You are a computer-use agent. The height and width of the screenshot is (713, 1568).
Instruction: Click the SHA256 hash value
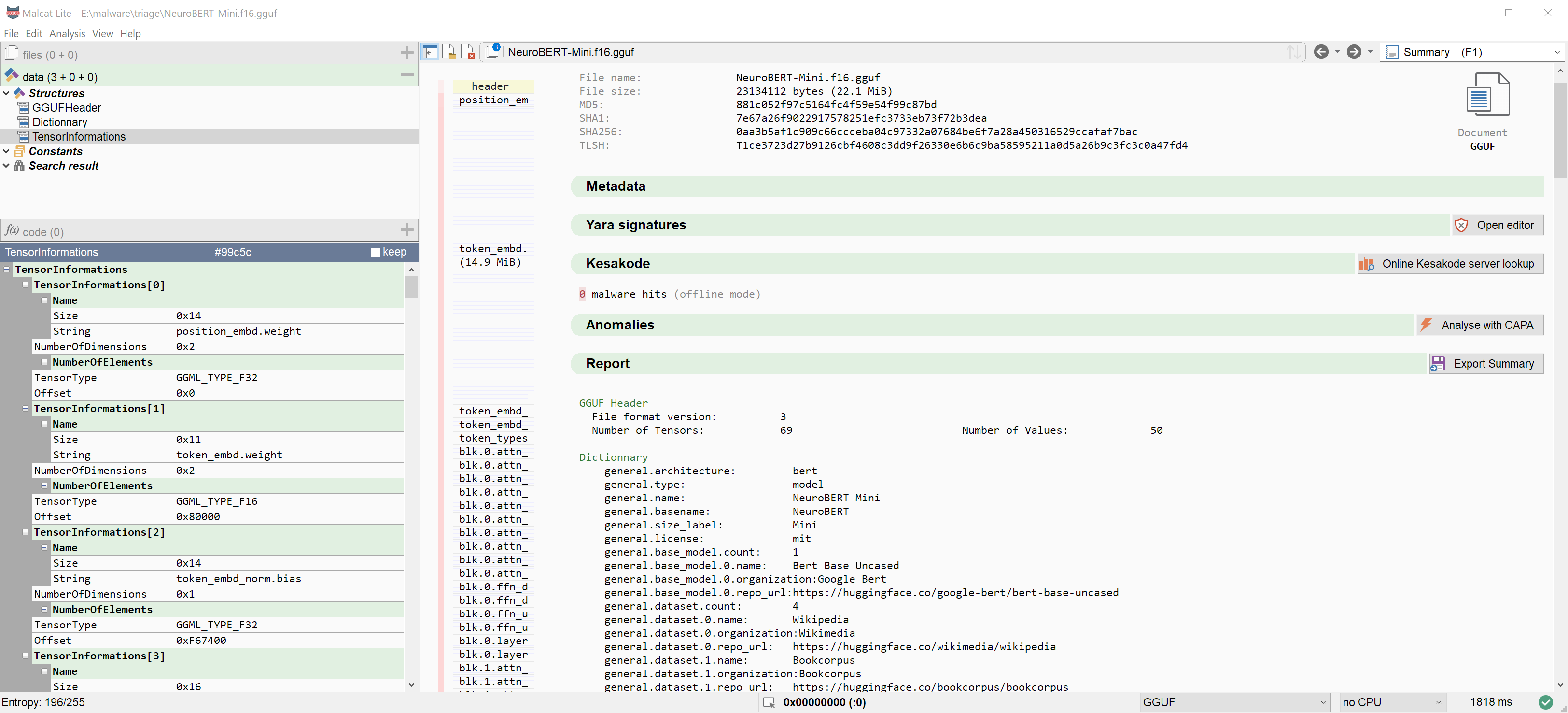pyautogui.click(x=936, y=131)
